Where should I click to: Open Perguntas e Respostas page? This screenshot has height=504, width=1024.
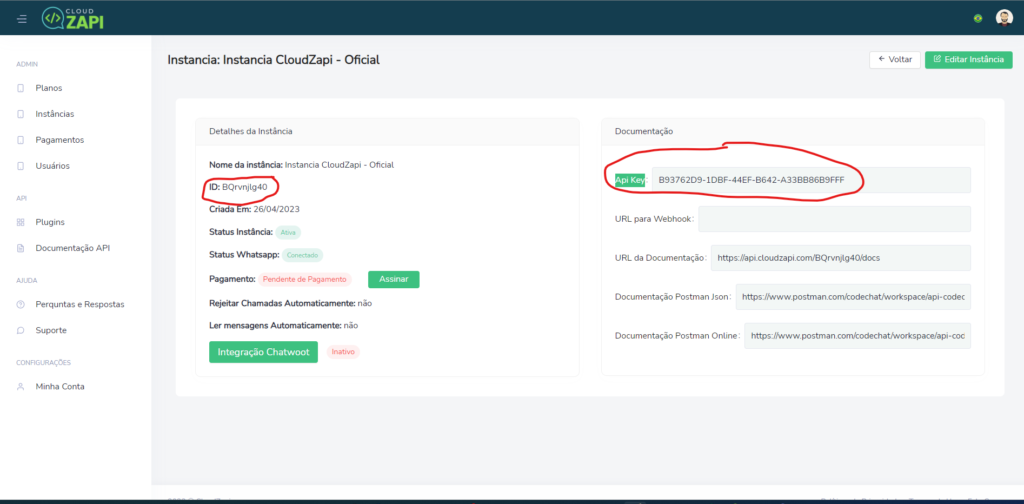(80, 304)
